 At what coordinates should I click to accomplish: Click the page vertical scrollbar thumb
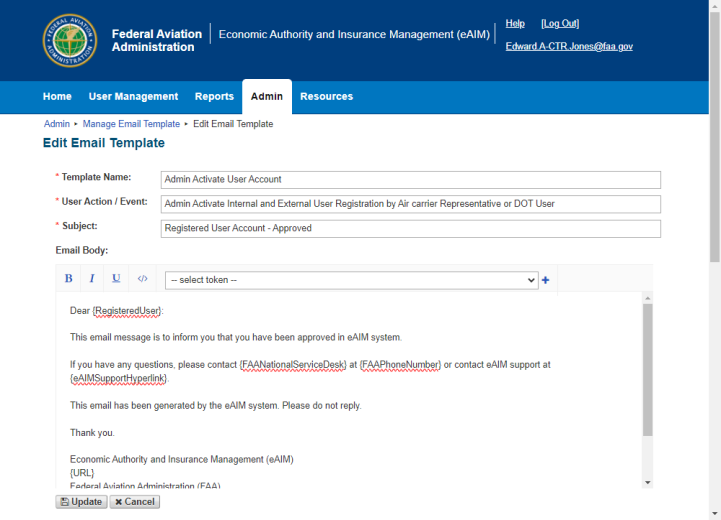(x=715, y=137)
